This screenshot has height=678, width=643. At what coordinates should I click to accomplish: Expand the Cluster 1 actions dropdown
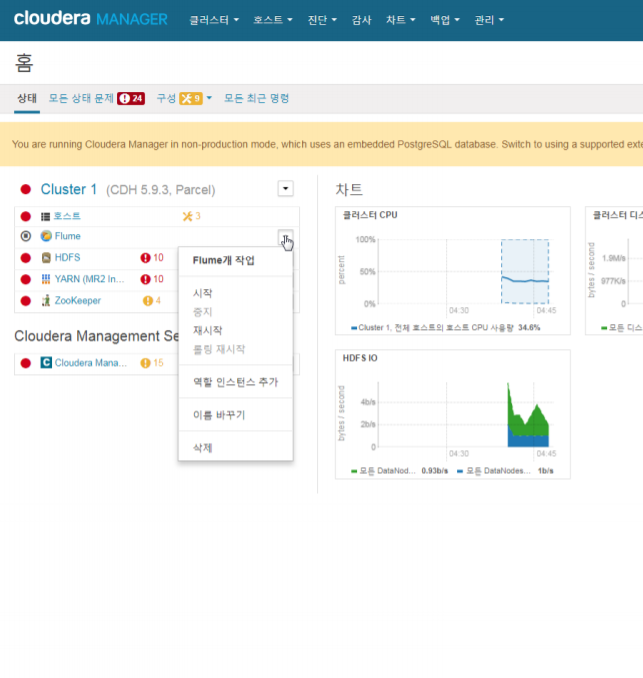click(x=285, y=189)
